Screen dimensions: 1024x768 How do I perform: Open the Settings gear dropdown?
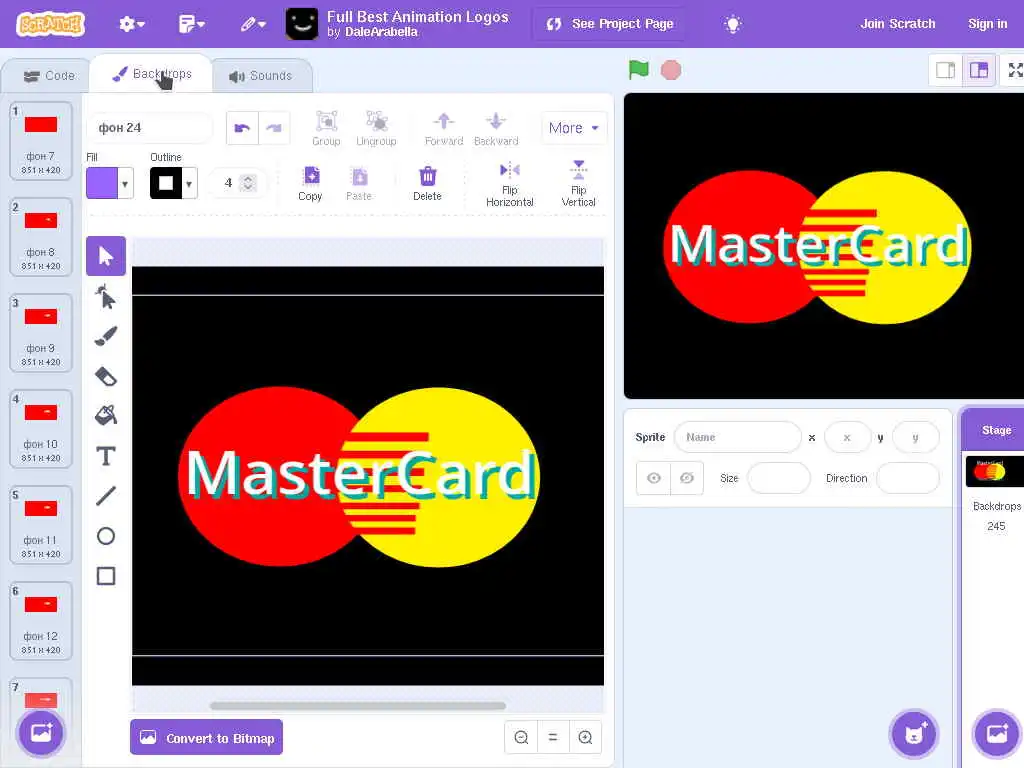click(131, 24)
